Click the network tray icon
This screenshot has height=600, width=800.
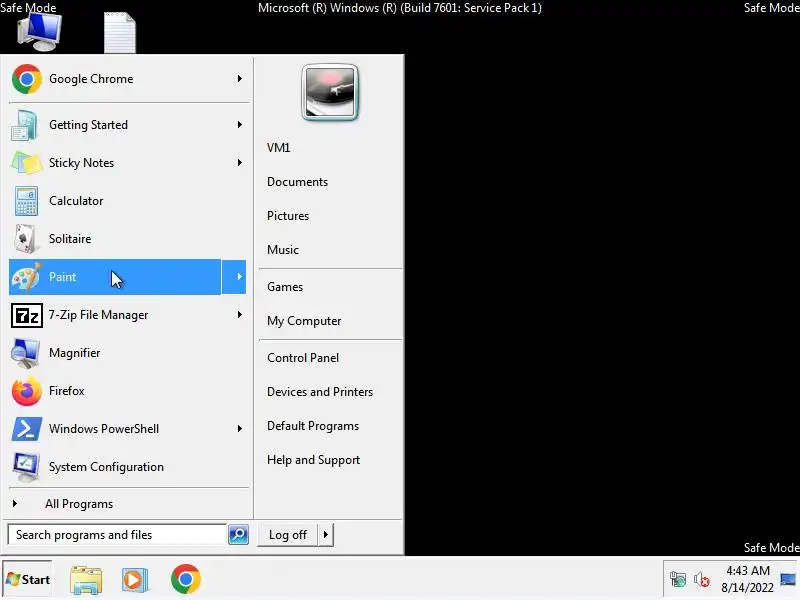[x=678, y=580]
